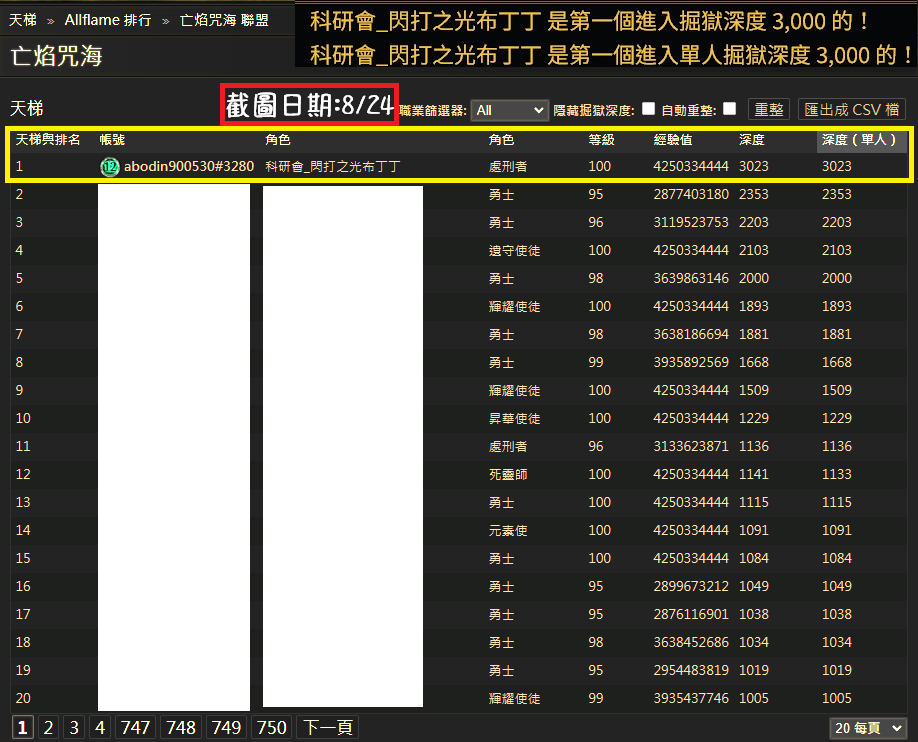
Task: Go to page 4
Action: [100, 727]
